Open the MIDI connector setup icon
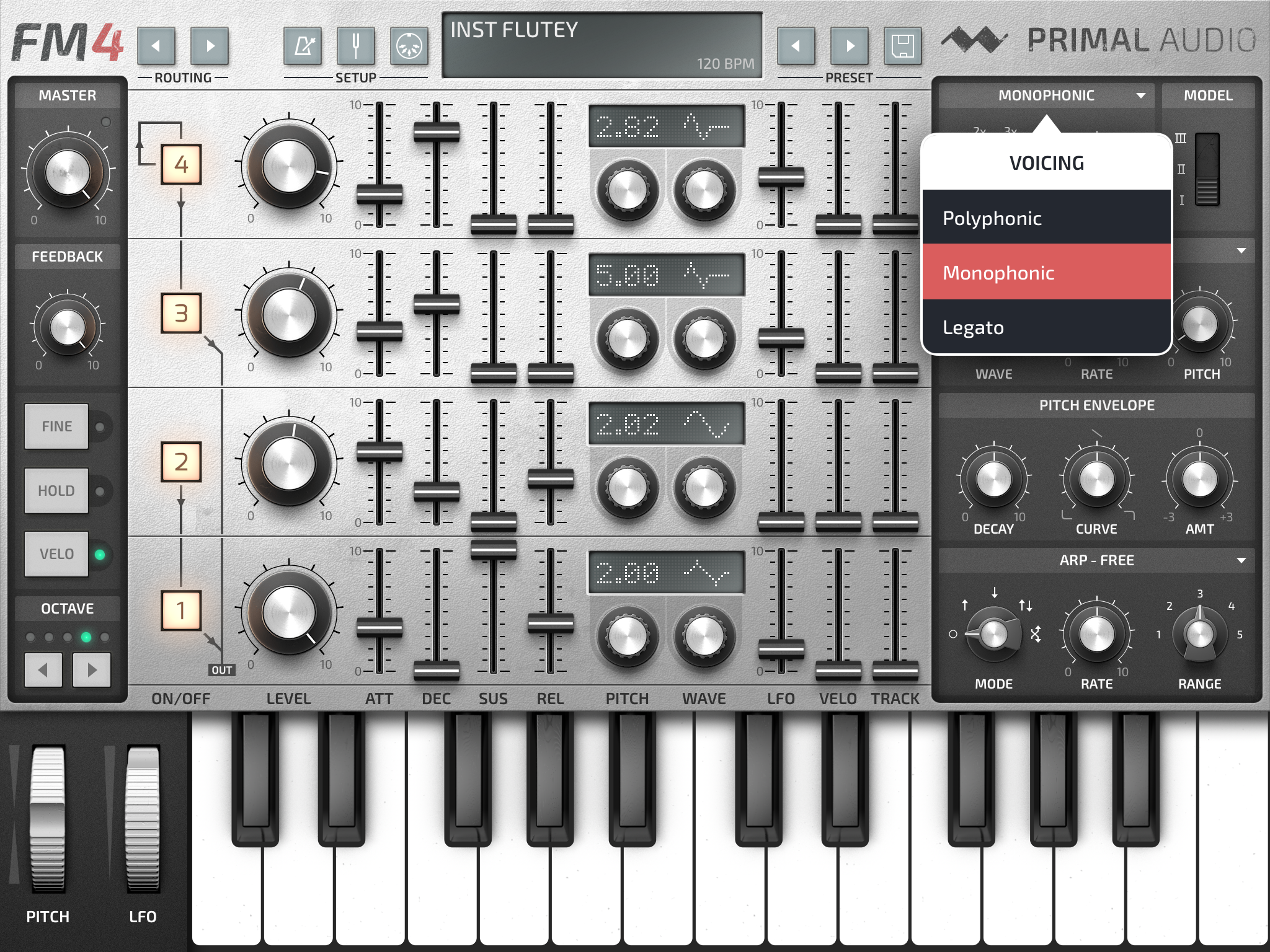 click(409, 46)
